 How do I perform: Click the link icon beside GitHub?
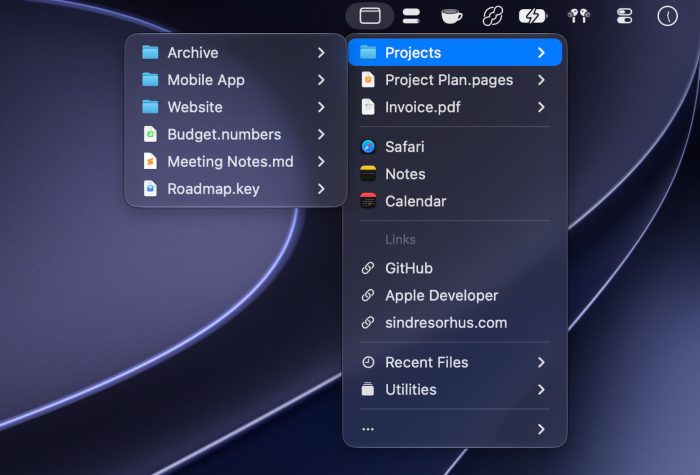point(368,268)
